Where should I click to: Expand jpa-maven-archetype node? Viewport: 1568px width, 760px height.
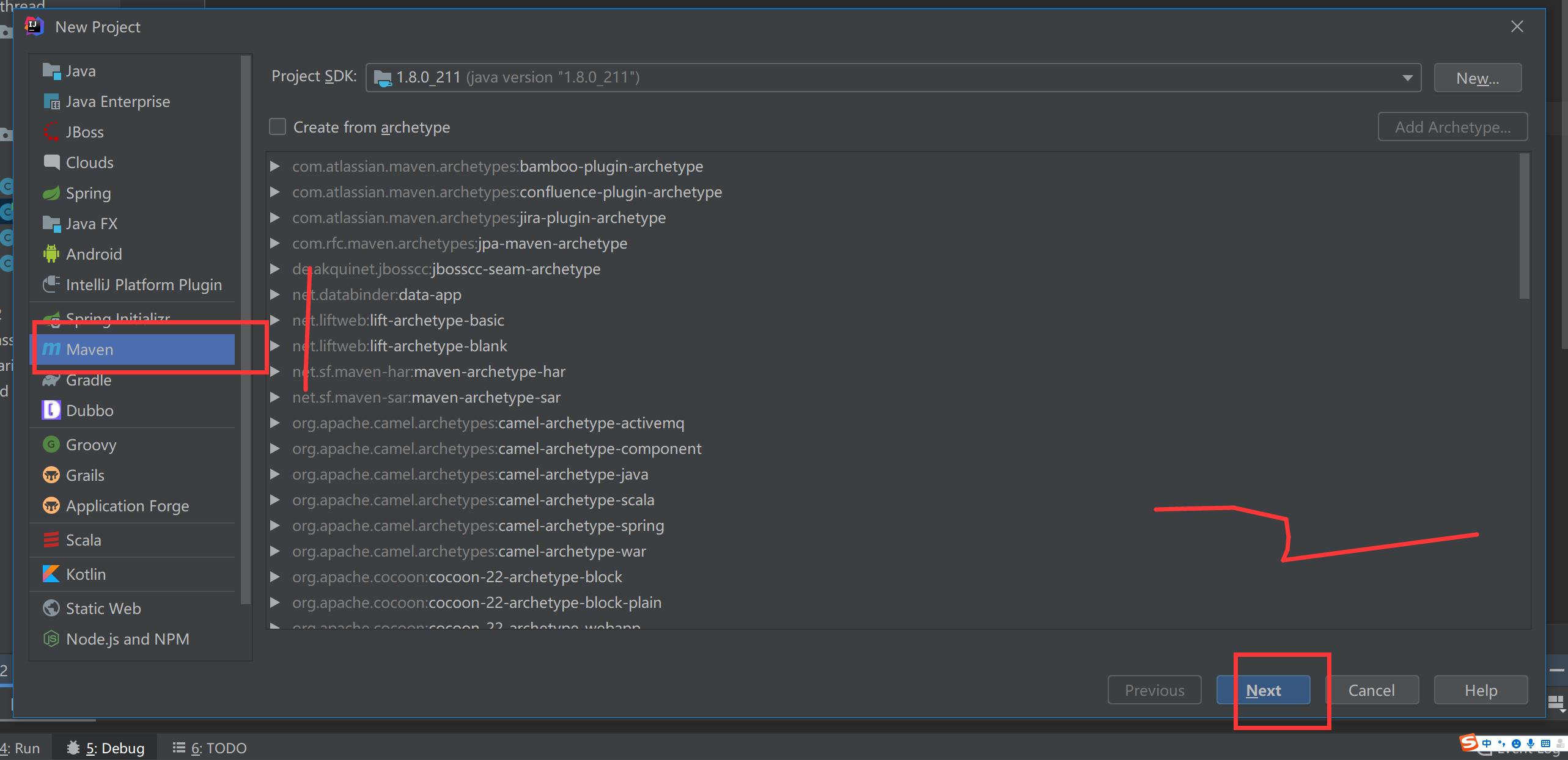275,243
